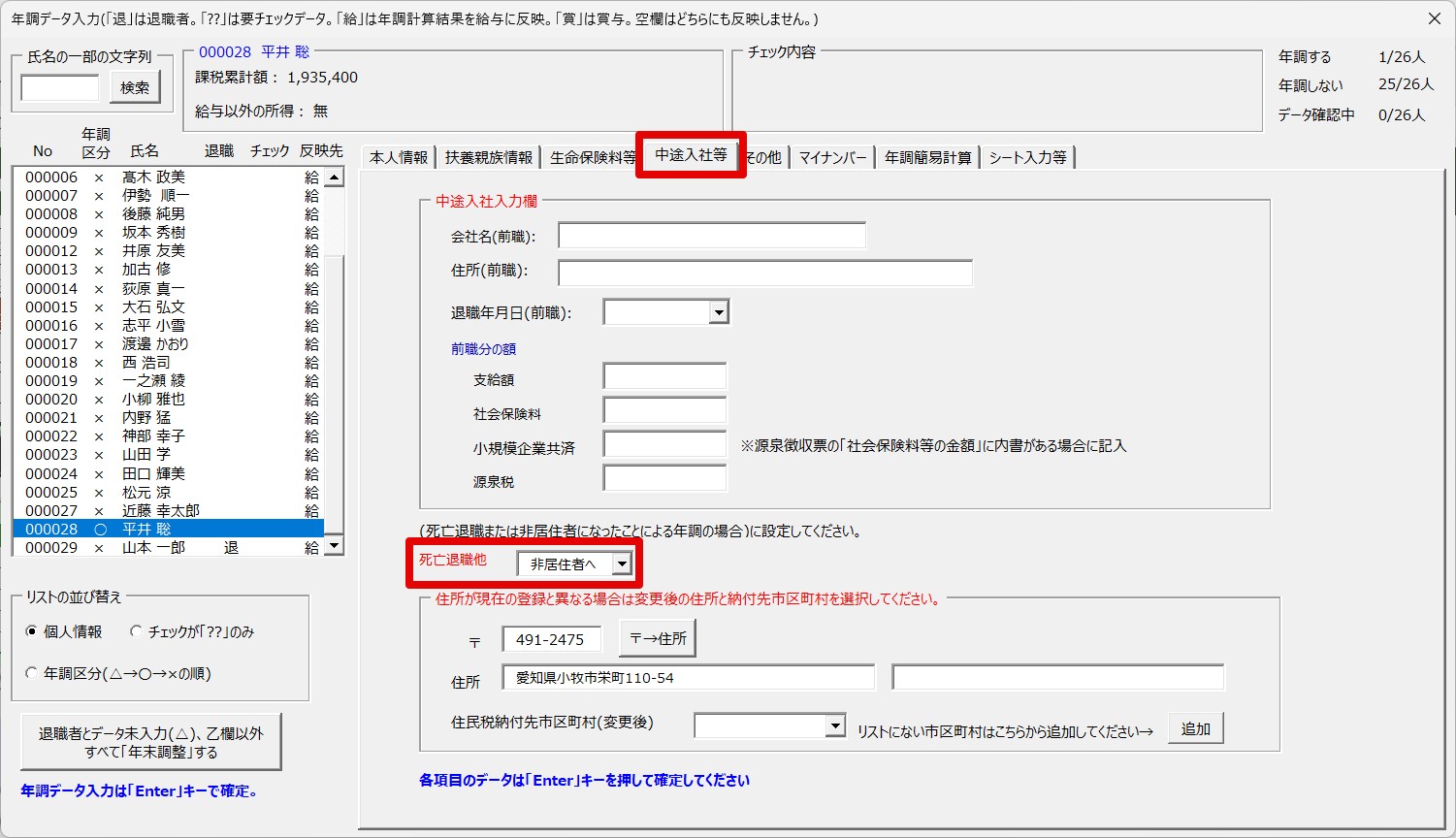
Task: Select チェックが「??」のみ radio button
Action: (136, 631)
